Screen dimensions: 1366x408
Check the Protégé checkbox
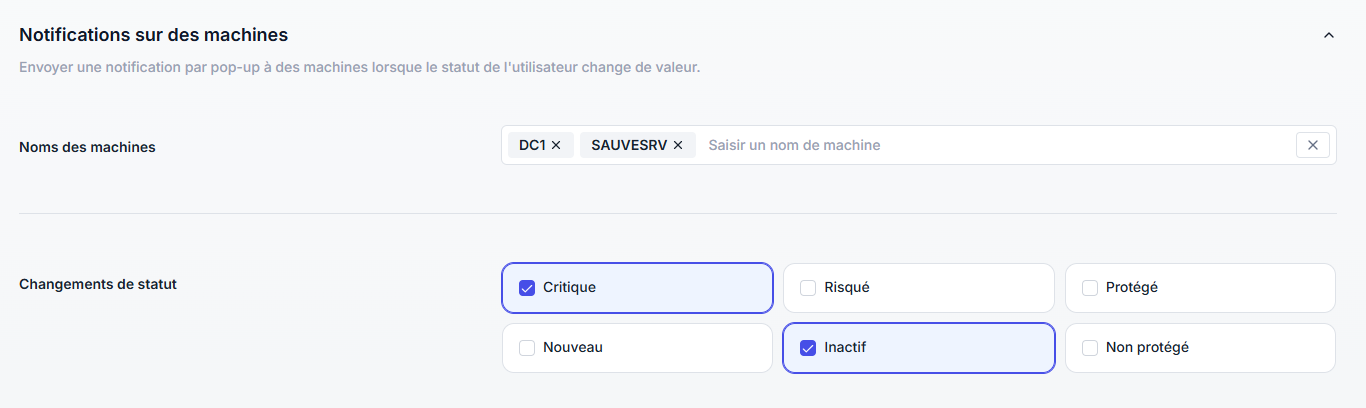[1090, 288]
